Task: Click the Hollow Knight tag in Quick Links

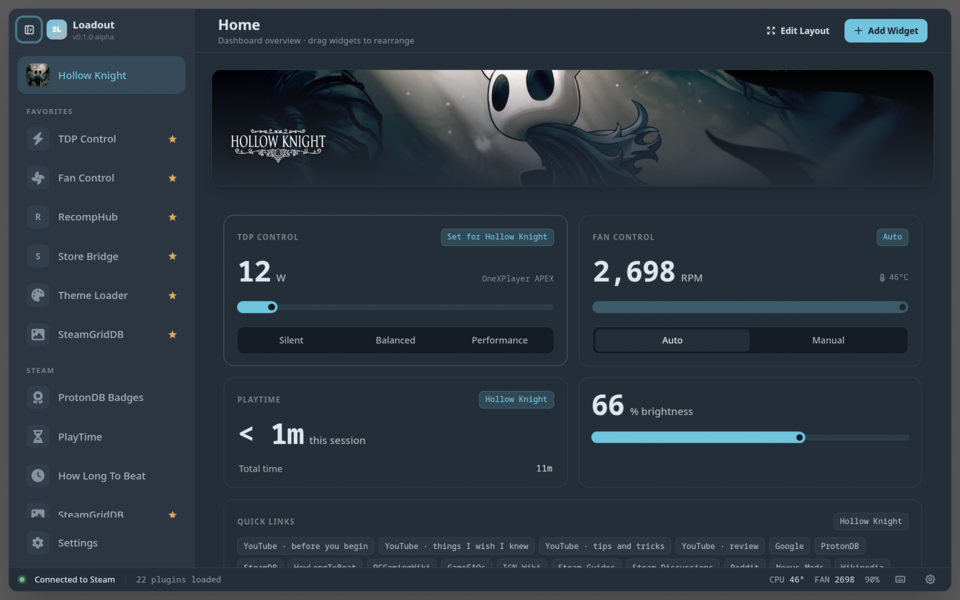Action: (x=870, y=521)
